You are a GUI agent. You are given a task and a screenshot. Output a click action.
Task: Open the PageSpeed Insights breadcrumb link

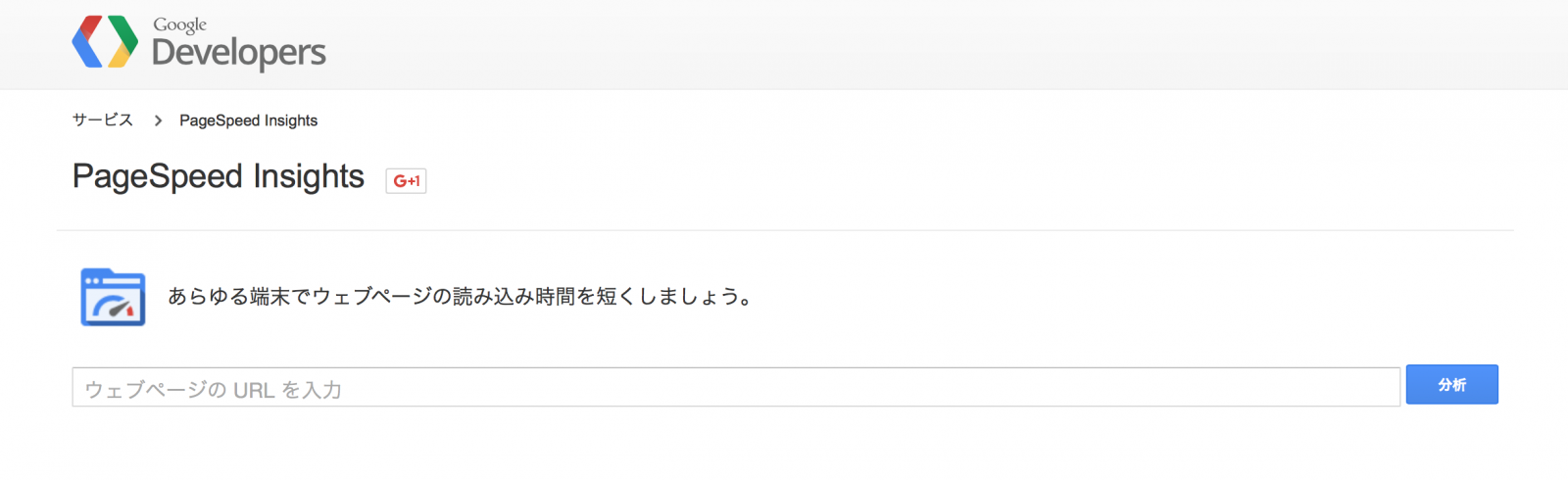tap(249, 120)
